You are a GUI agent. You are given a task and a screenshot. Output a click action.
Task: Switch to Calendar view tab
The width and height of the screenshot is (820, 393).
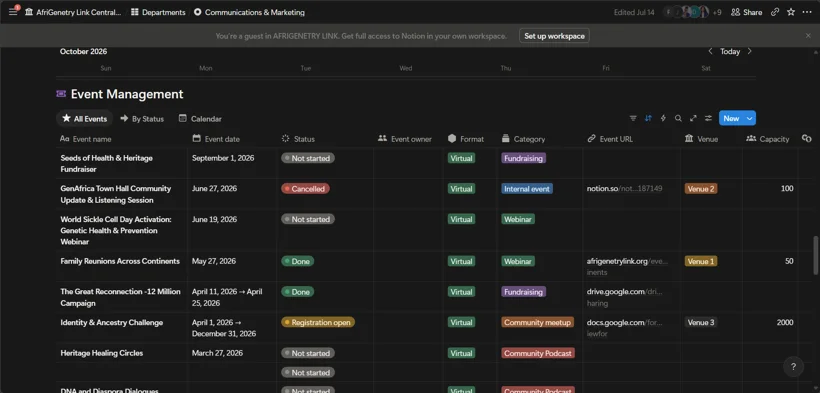[x=200, y=119]
